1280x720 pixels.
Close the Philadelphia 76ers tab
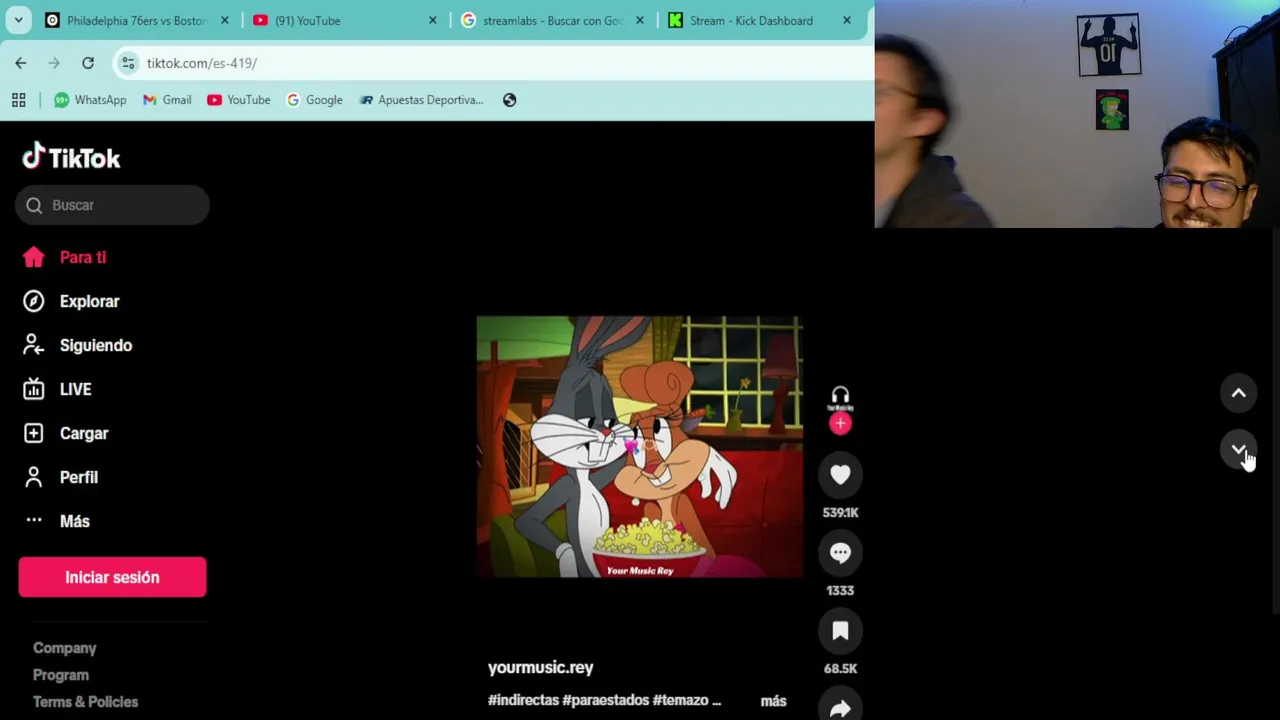[224, 20]
